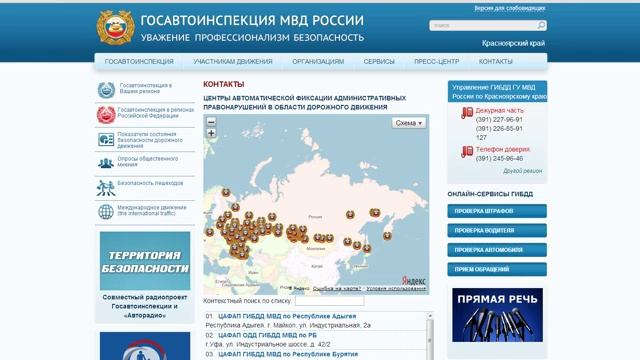Open 'ЦАФАП ОДД ГИБДД МВД по РБ' entry
Viewport: 640px width, 360px height.
pos(267,335)
